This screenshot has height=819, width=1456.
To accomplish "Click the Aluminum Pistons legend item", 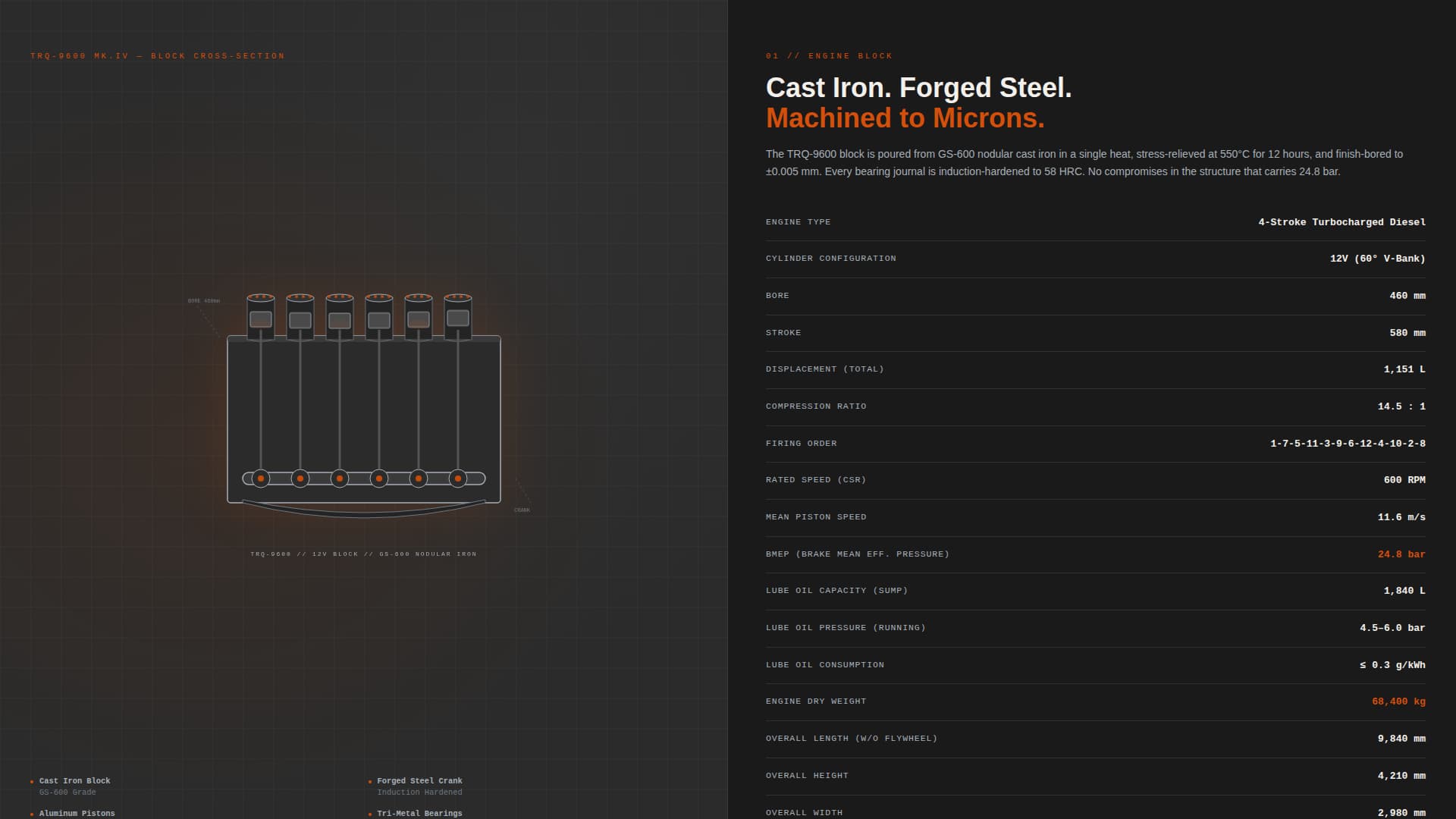I will [x=77, y=813].
